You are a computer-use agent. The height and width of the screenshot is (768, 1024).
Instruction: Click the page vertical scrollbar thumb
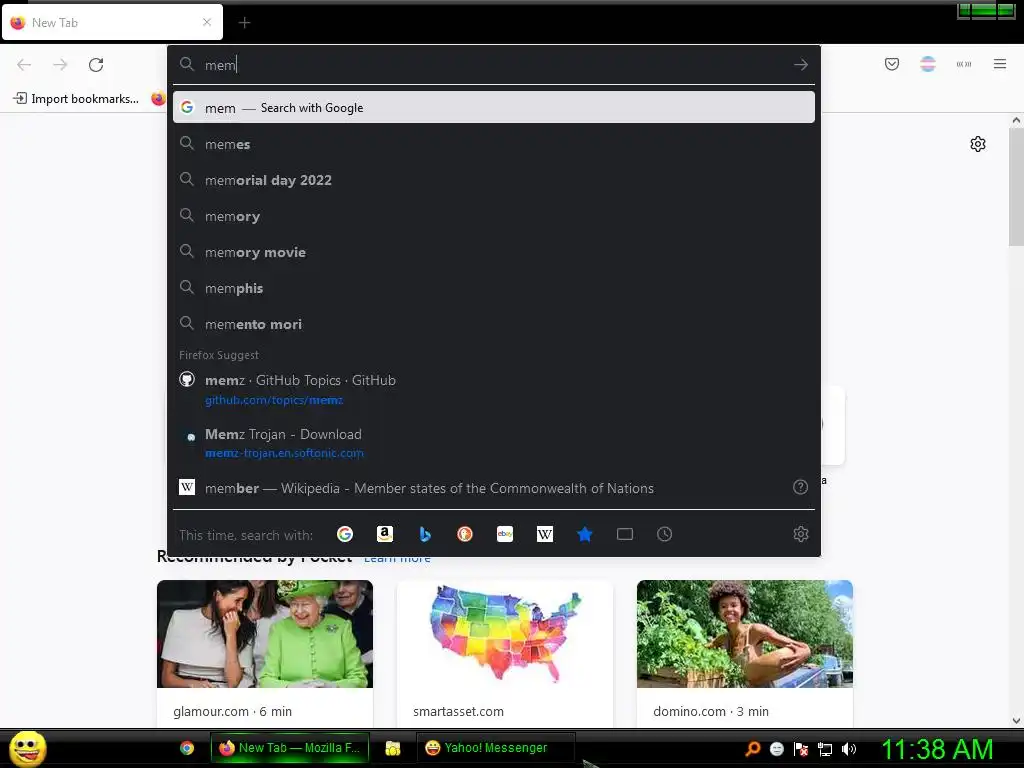pyautogui.click(x=1016, y=187)
